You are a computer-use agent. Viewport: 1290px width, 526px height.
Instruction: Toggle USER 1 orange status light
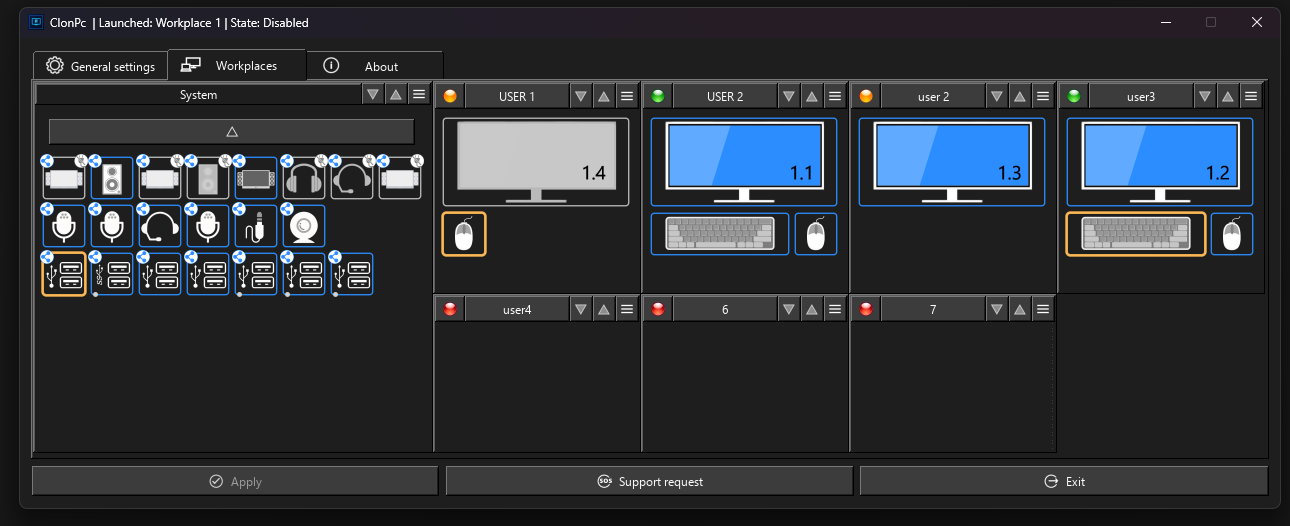pos(450,96)
